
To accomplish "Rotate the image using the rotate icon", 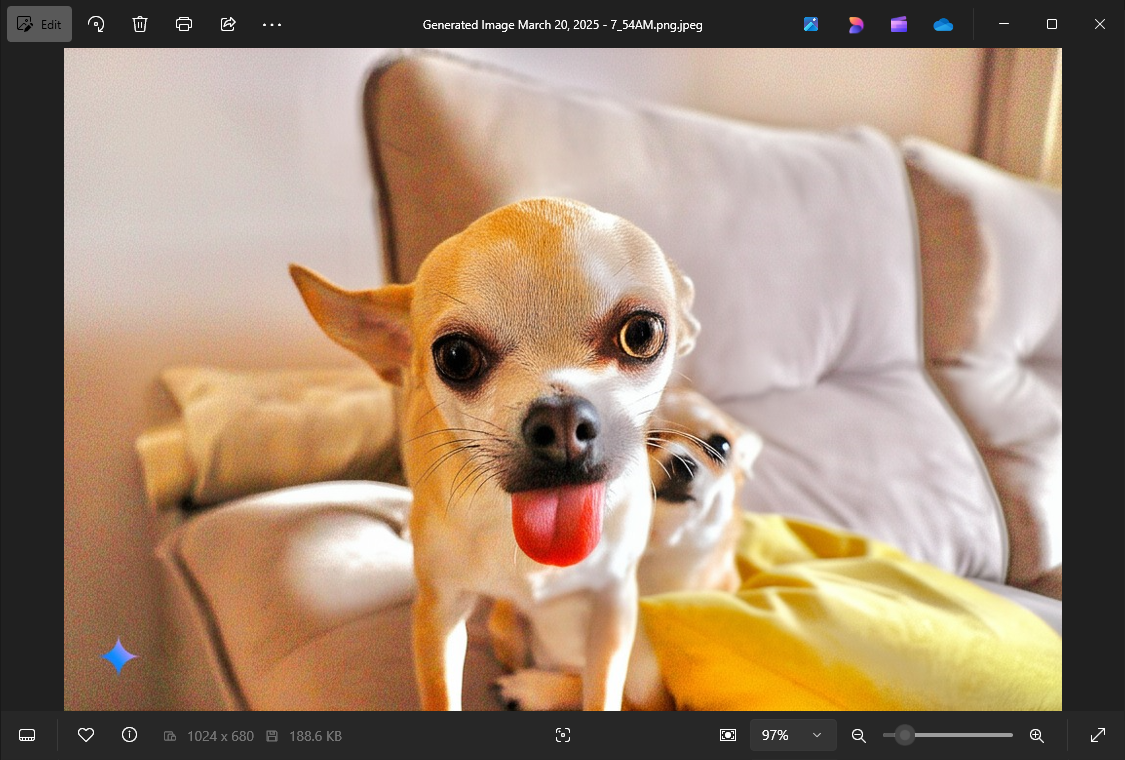I will (97, 24).
